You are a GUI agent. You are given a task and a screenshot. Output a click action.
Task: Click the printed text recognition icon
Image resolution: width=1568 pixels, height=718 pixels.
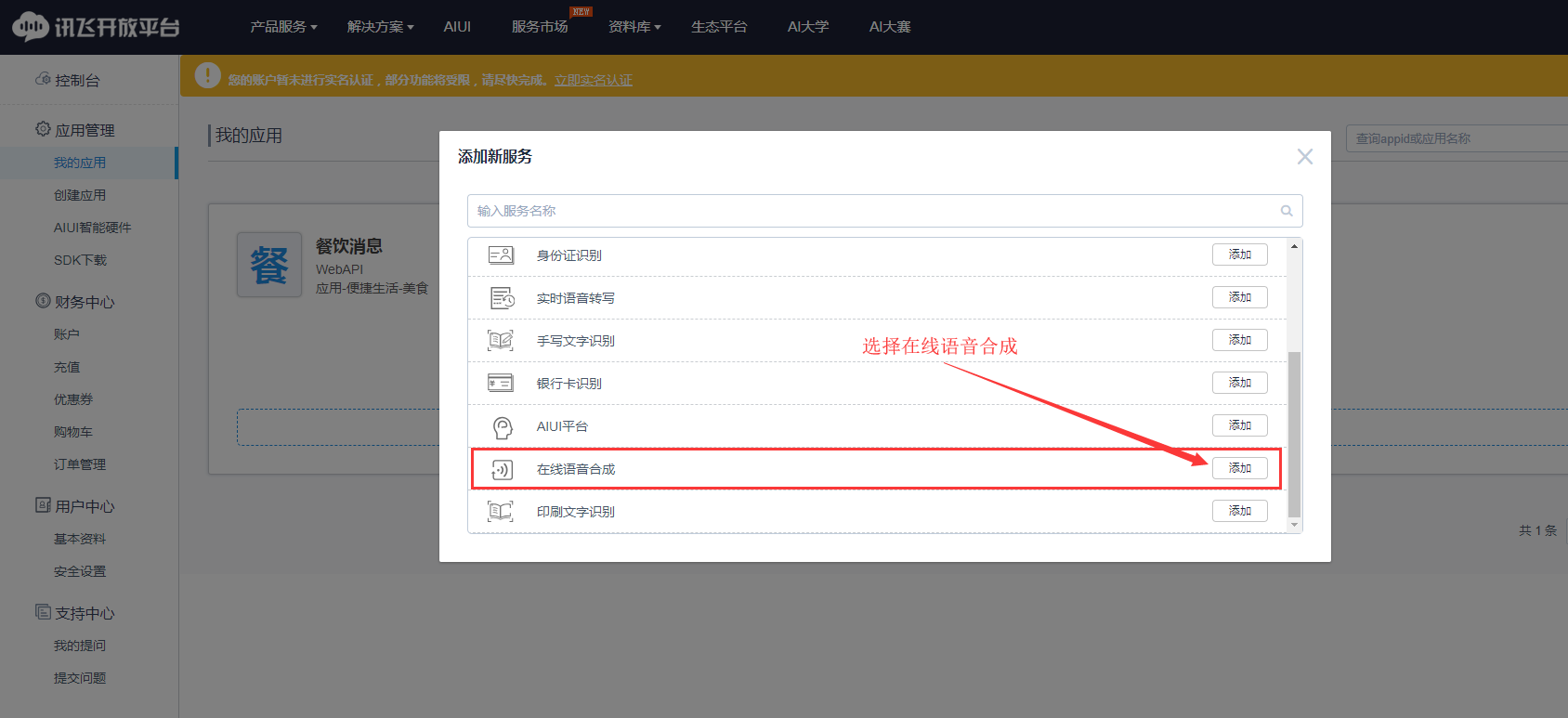[501, 512]
